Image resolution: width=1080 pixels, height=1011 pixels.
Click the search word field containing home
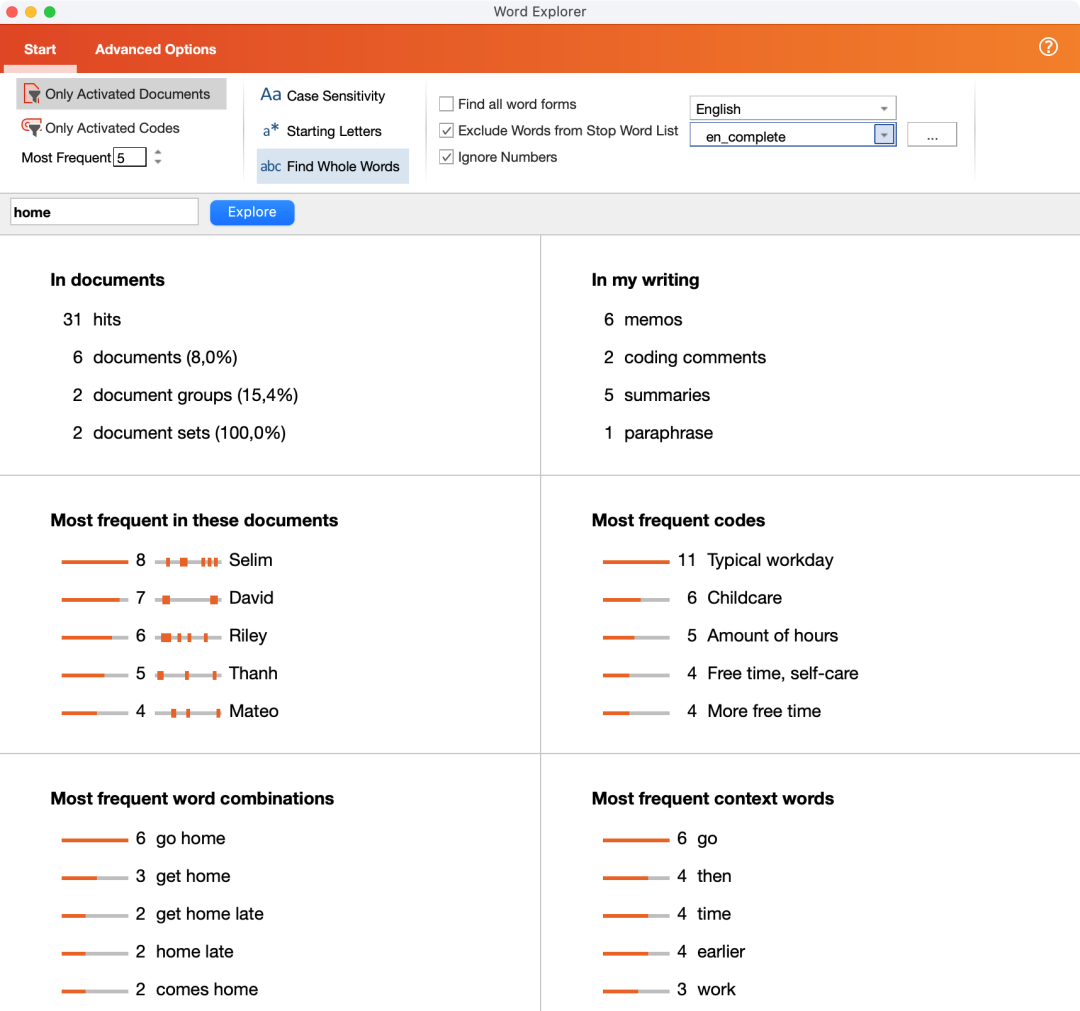tap(104, 211)
